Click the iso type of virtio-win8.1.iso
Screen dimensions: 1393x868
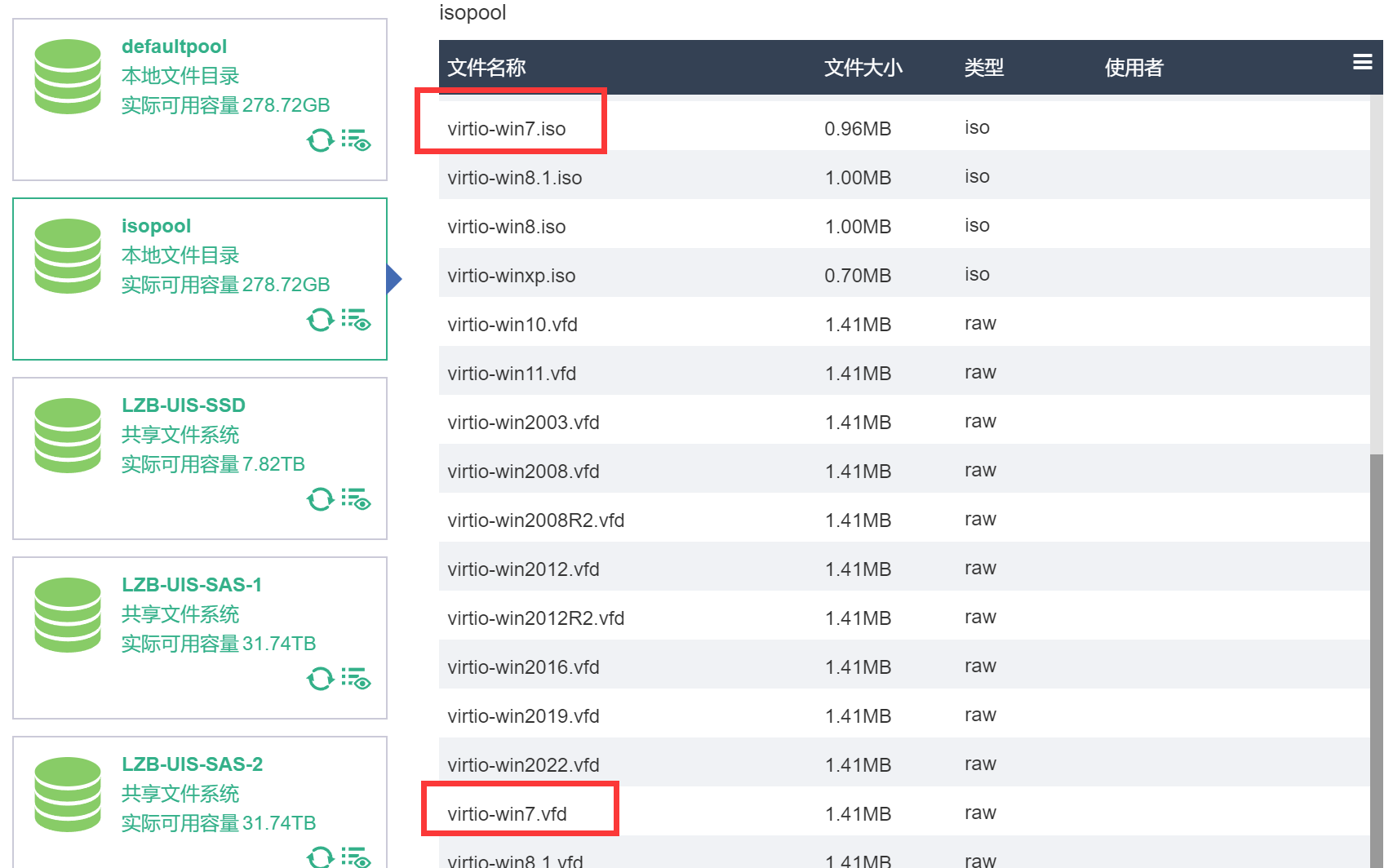tap(977, 176)
